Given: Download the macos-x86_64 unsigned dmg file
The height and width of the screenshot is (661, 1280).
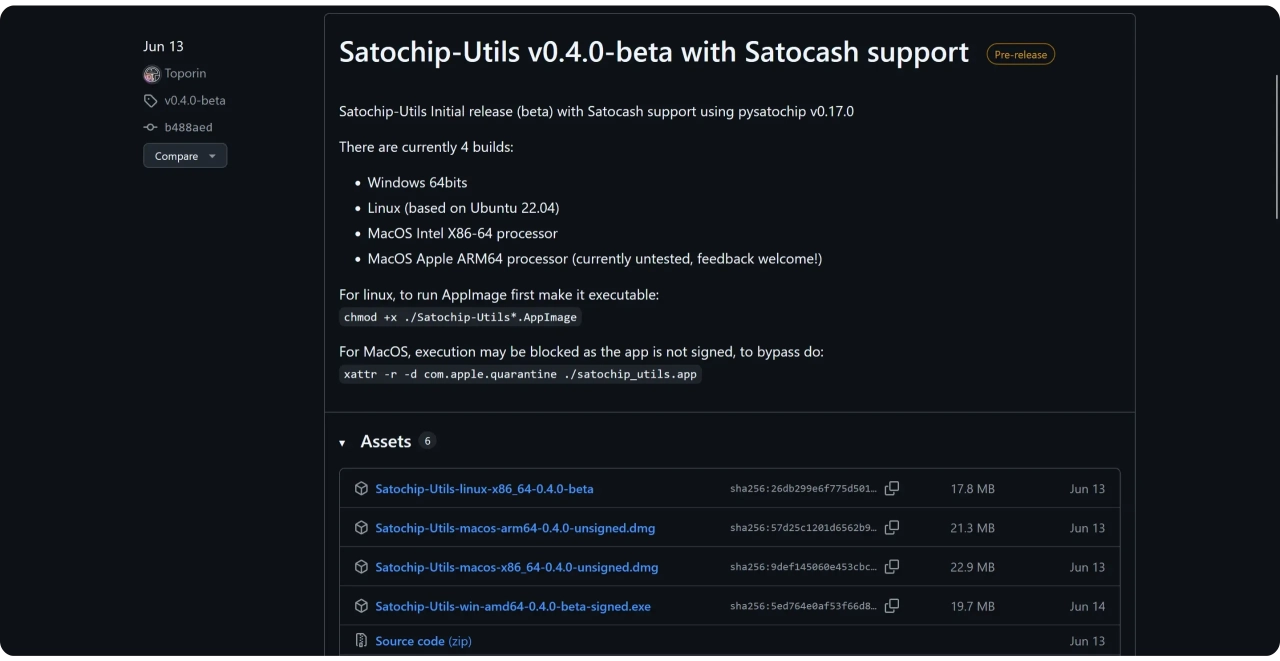Looking at the screenshot, I should [x=516, y=567].
